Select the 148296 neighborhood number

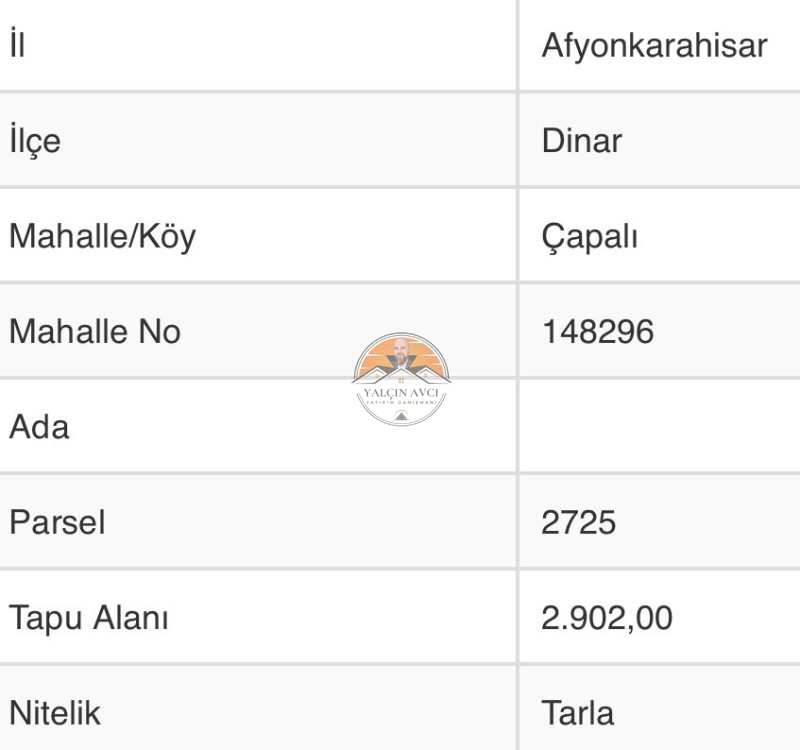coord(597,332)
